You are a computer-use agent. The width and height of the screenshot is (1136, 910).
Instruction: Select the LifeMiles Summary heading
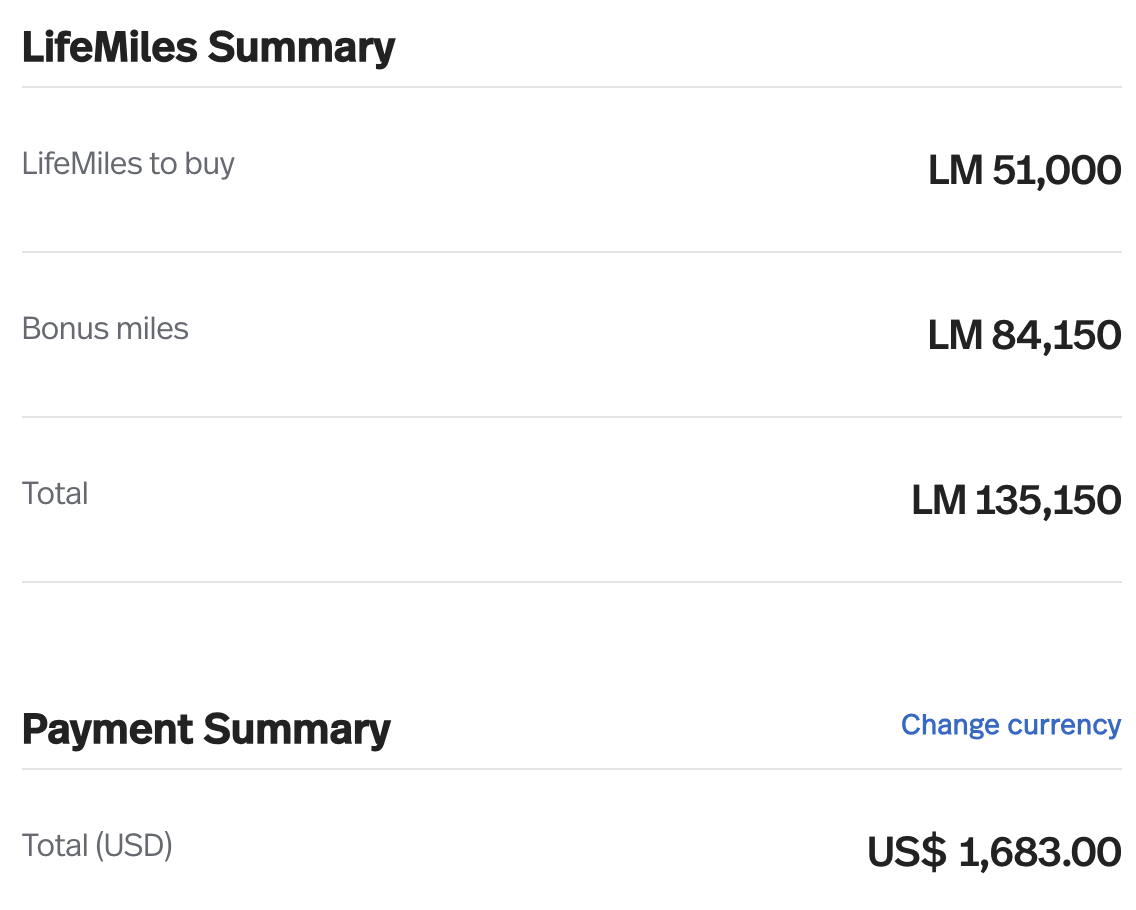209,48
